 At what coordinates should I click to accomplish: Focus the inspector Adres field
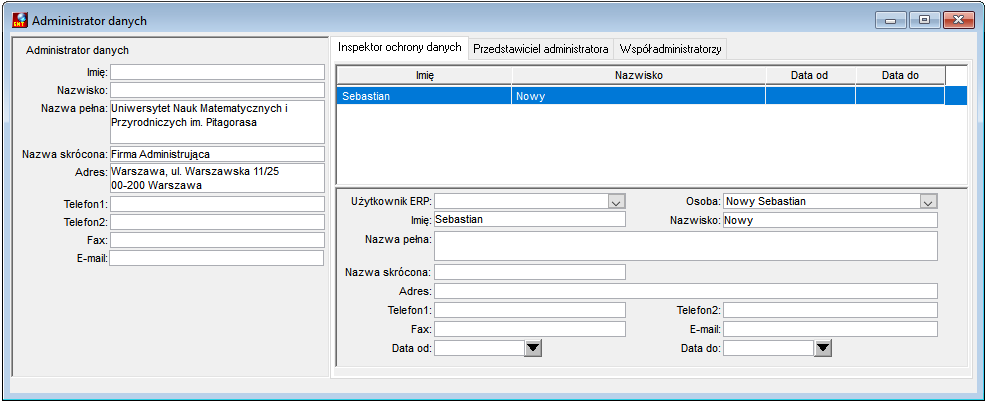[x=686, y=291]
